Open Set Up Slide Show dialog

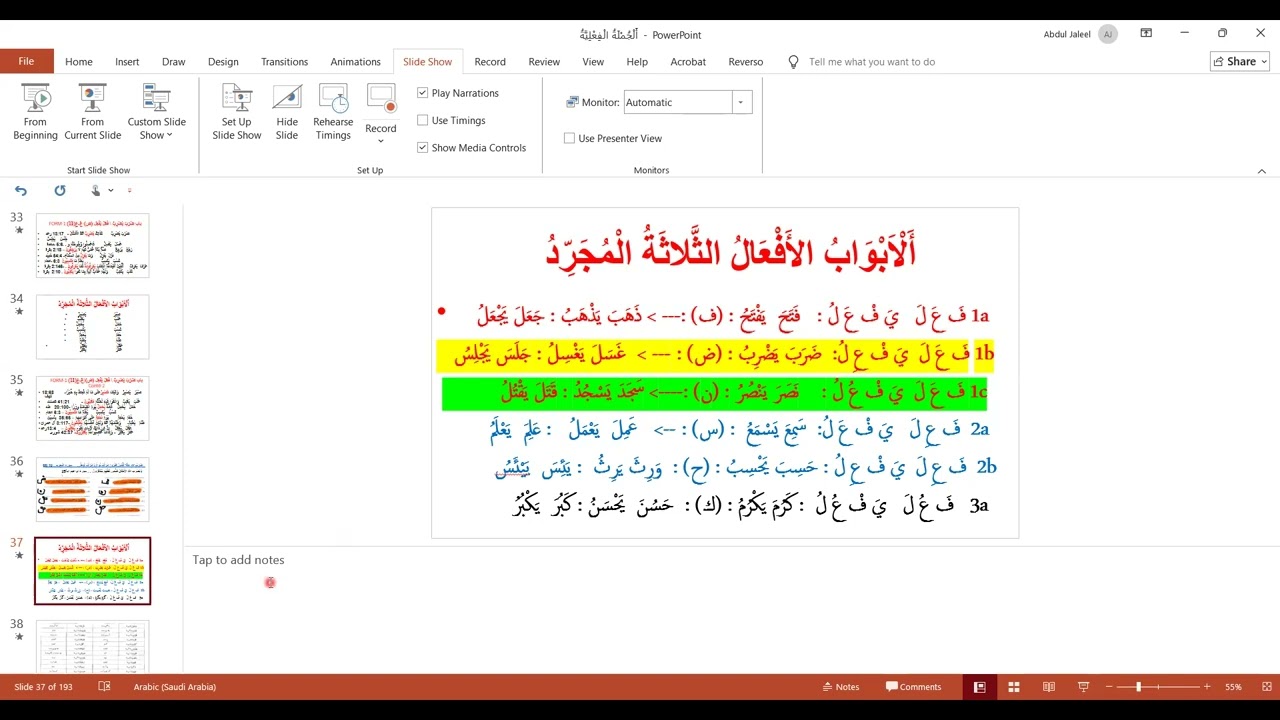coord(237,113)
